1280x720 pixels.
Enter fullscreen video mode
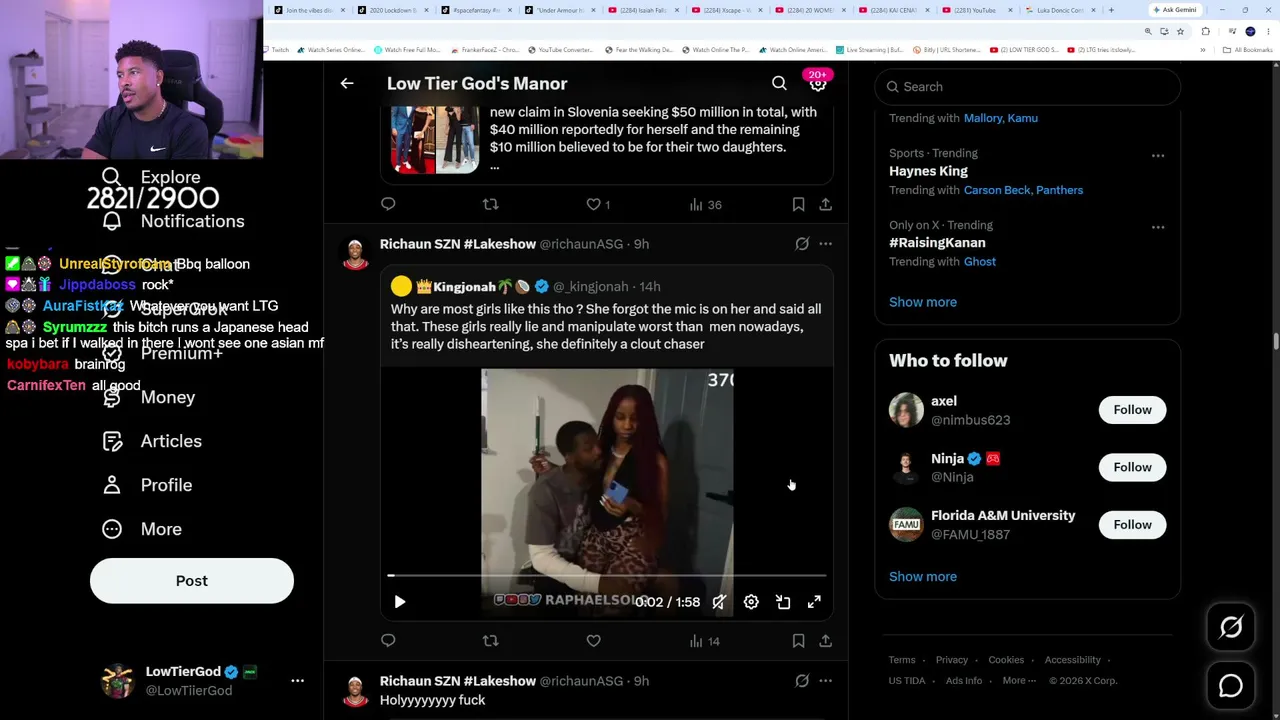point(814,602)
